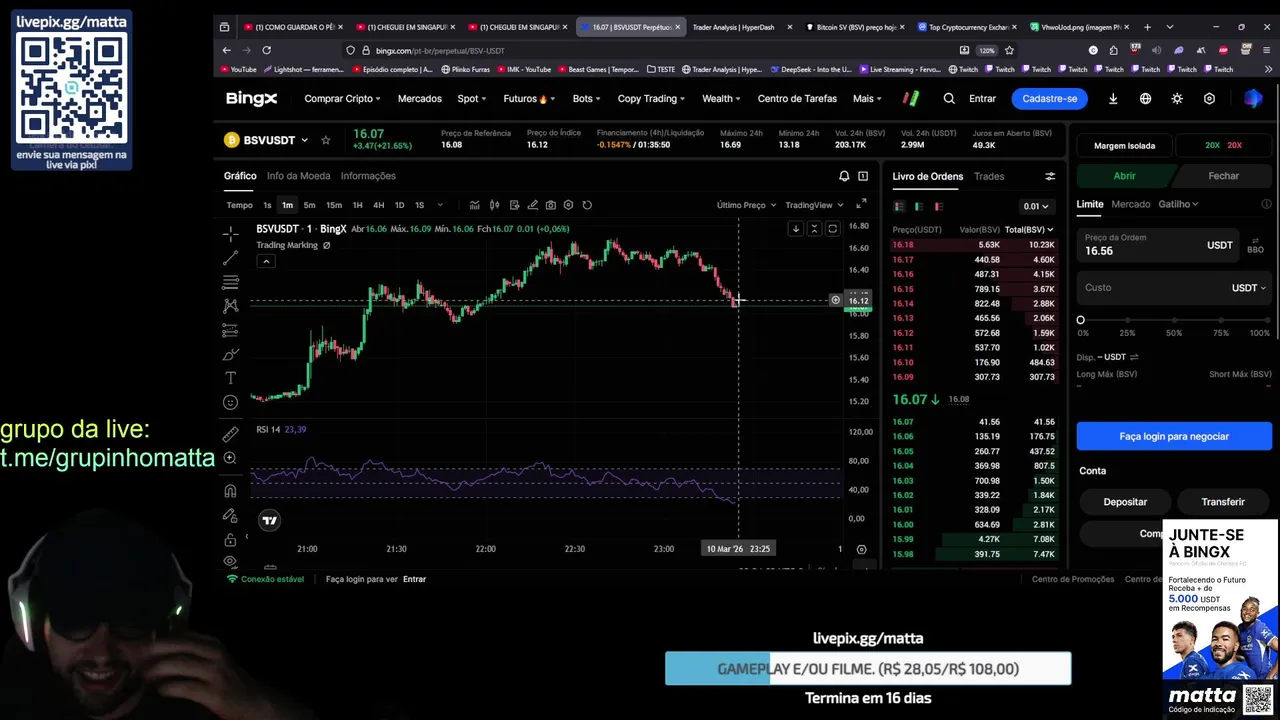
Task: Expand the Comprar Cripto menu
Action: pos(342,99)
